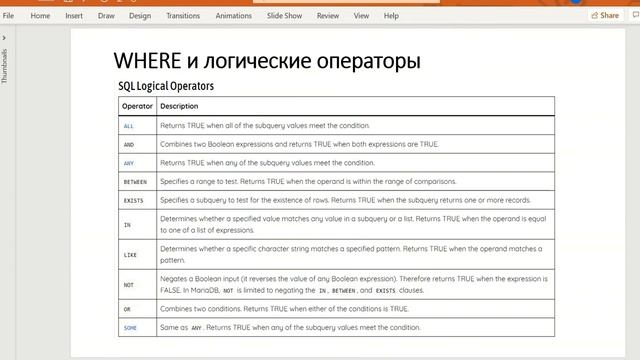
Task: Open the Slide Show tab
Action: 284,16
